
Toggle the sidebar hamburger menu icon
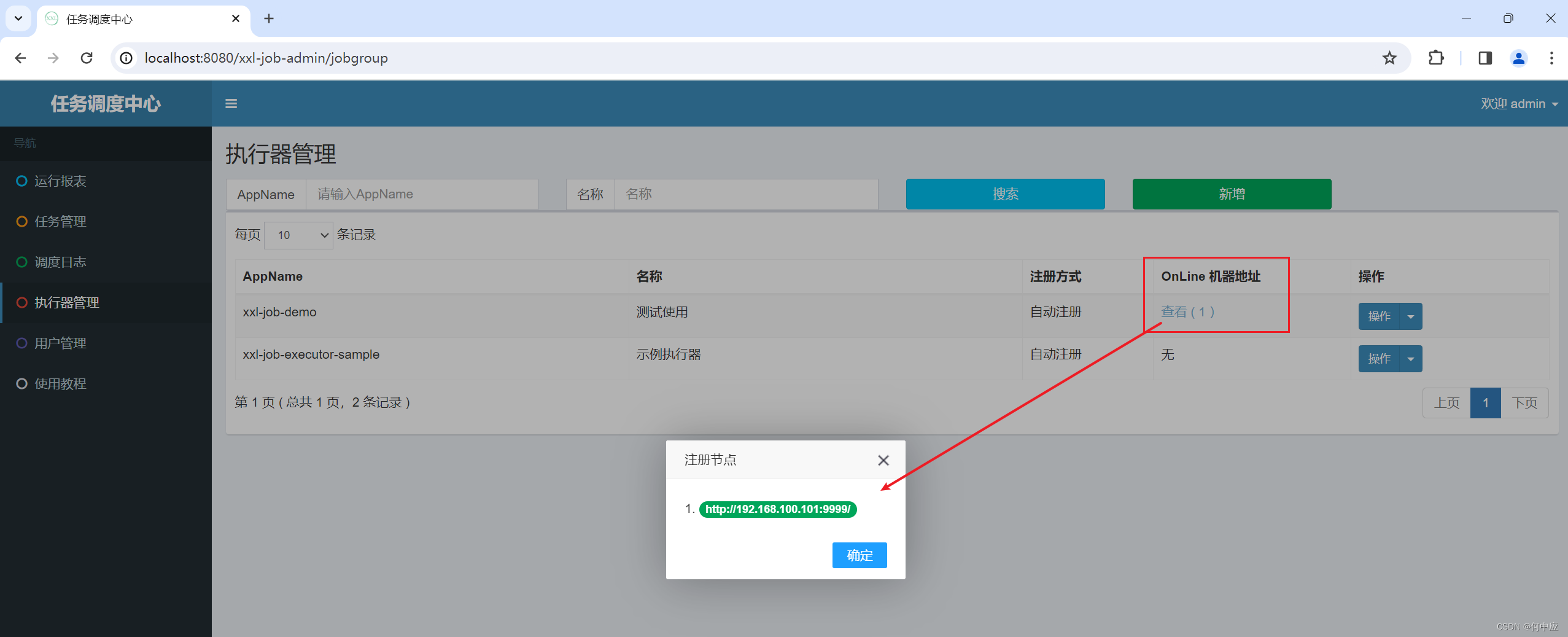pos(231,103)
